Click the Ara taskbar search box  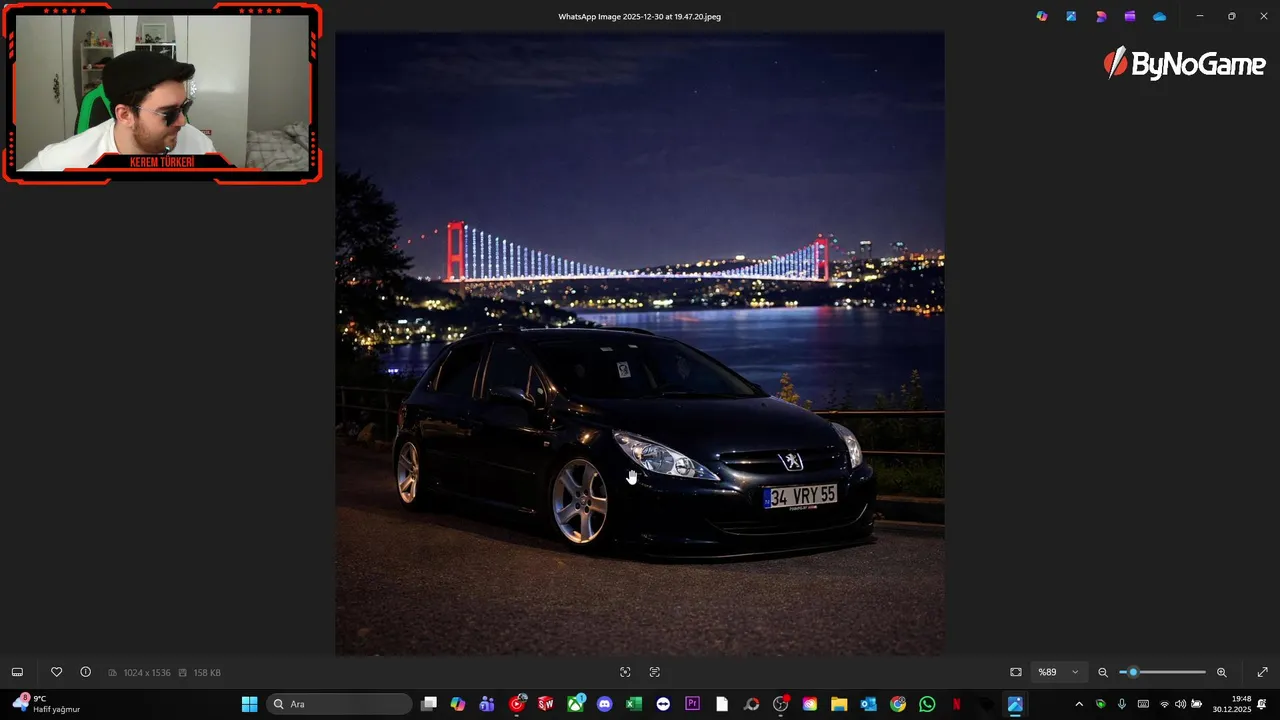click(x=339, y=704)
